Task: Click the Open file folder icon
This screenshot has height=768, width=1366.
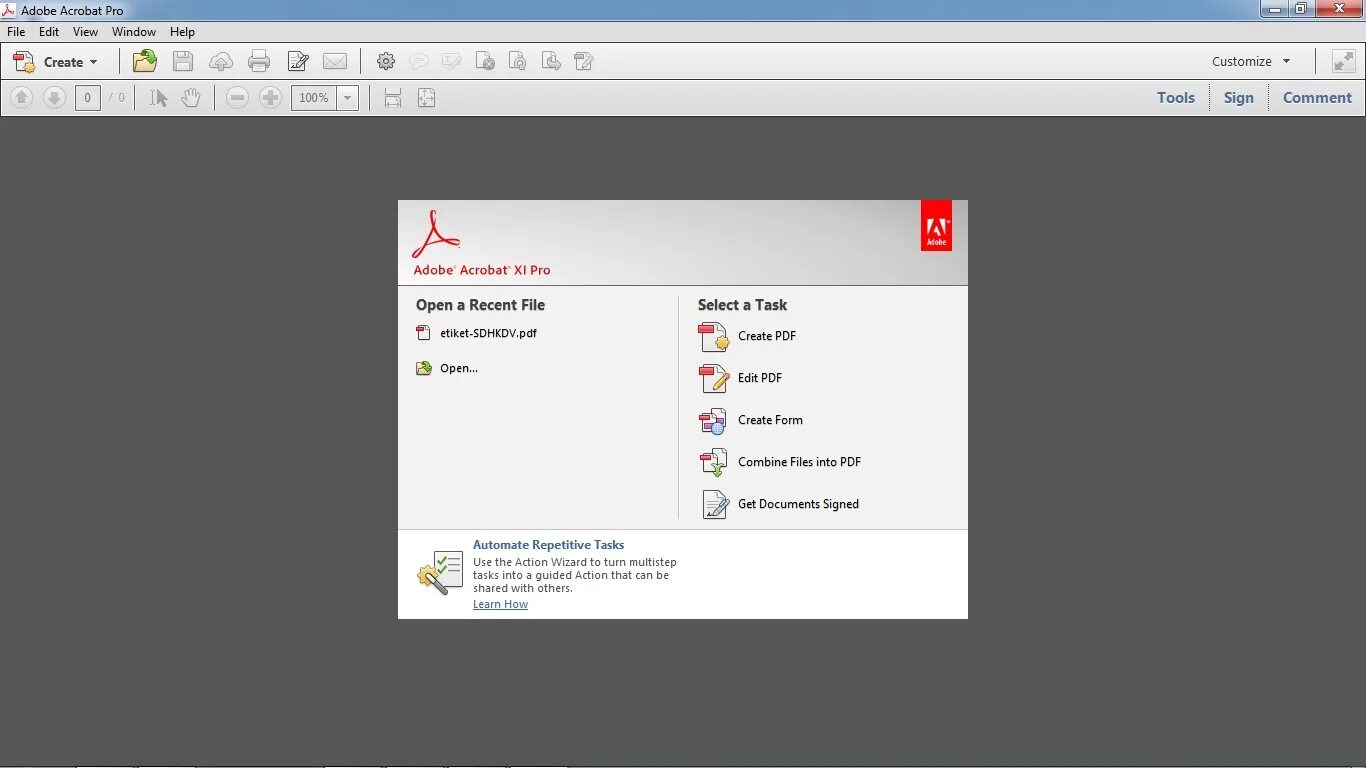Action: tap(145, 61)
